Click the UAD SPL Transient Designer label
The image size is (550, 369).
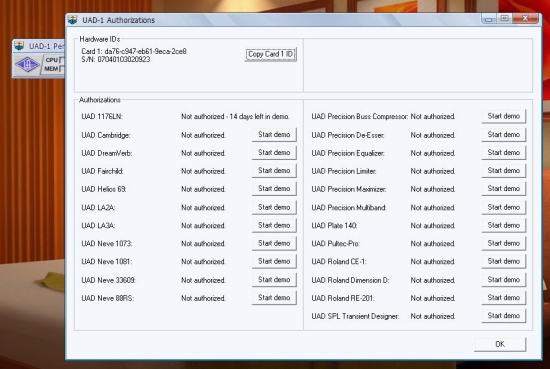[x=355, y=316]
